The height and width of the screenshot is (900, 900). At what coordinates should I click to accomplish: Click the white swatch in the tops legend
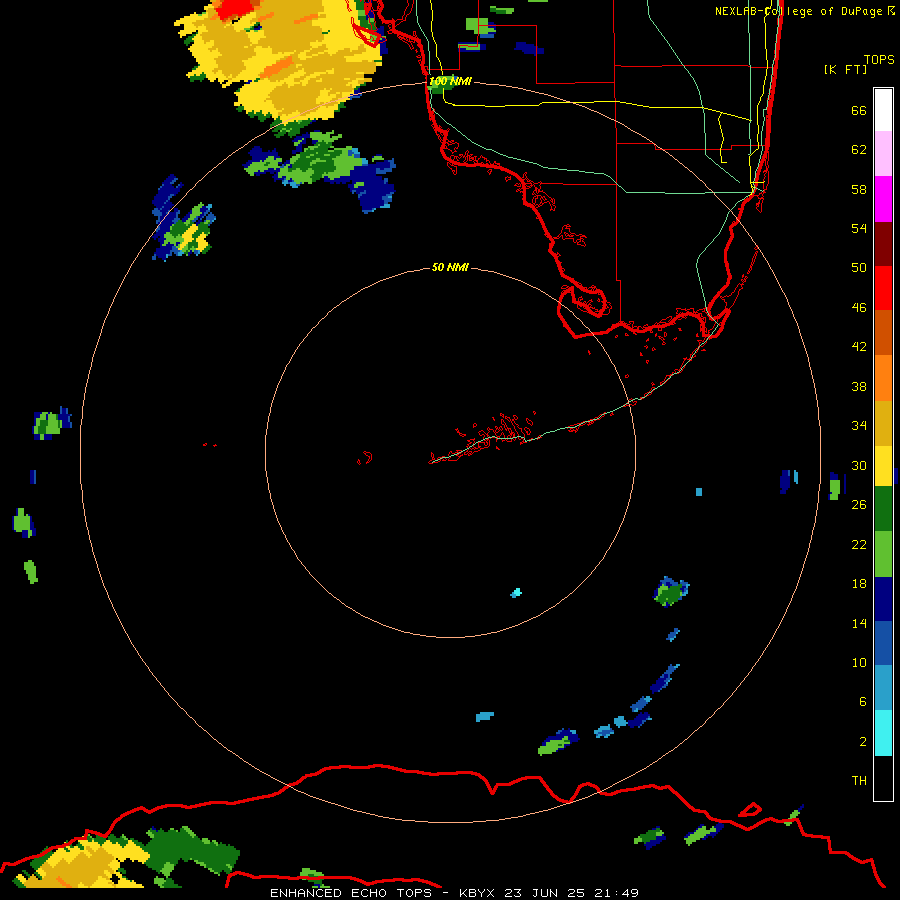[x=883, y=110]
